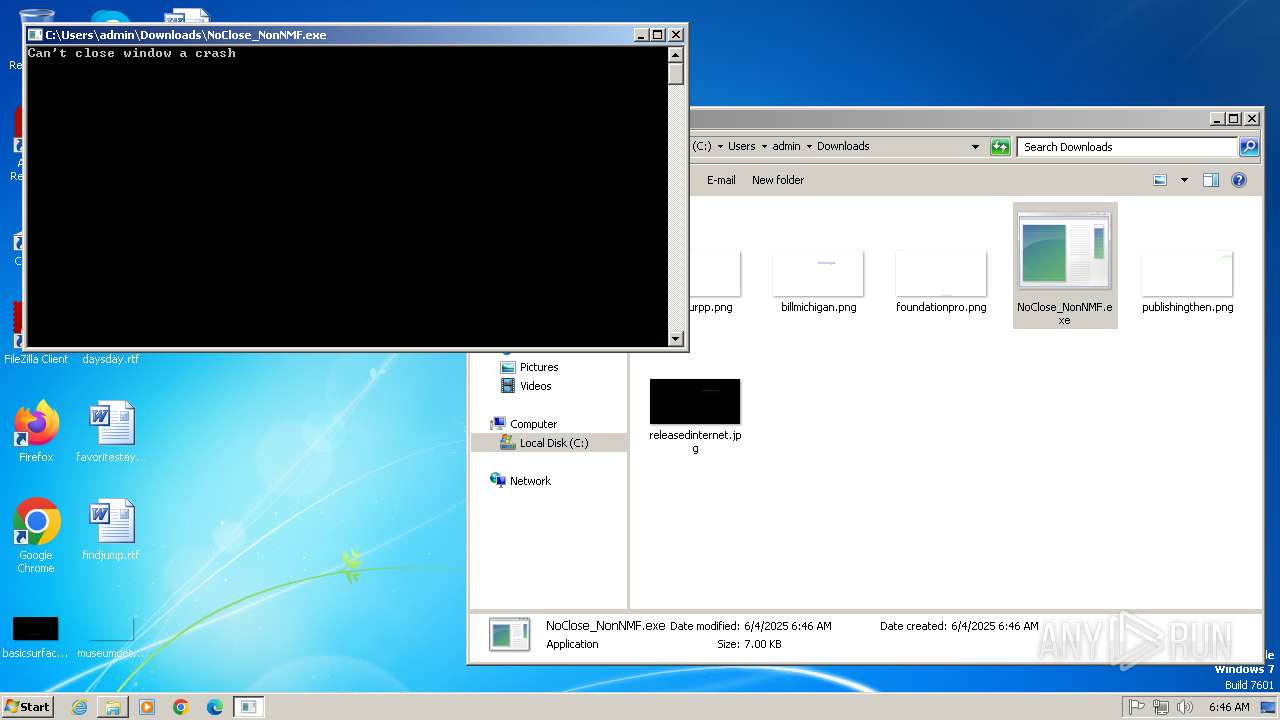Minimize the NoClose_NonNMF console window

641,35
